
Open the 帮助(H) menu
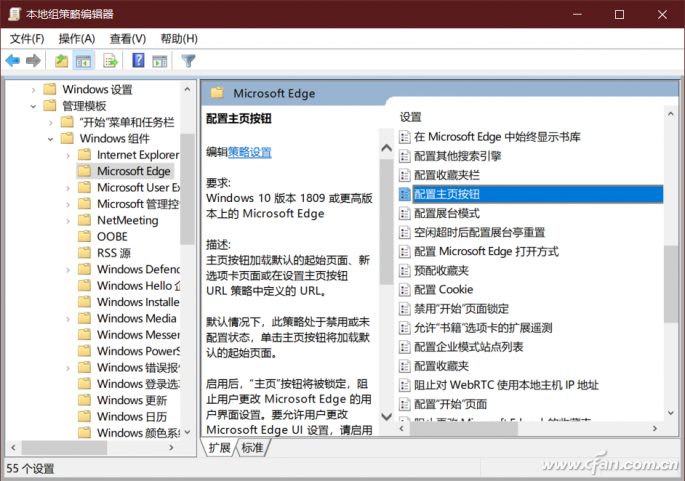[179, 39]
